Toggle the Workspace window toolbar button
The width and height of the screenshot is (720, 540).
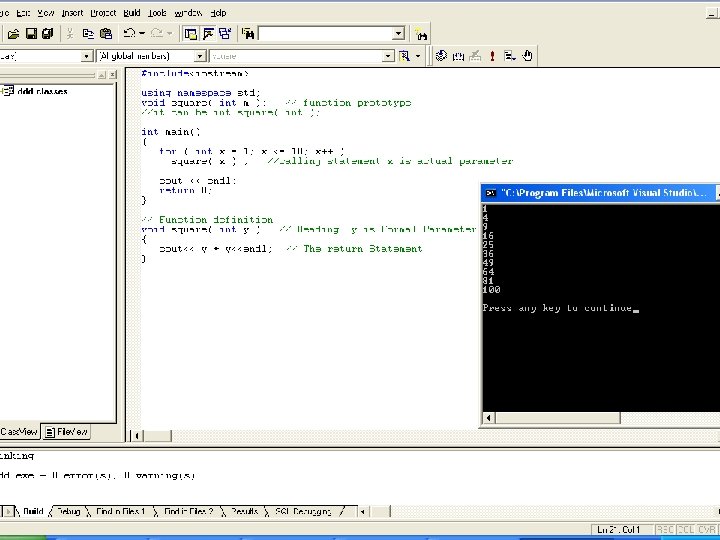pyautogui.click(x=191, y=33)
